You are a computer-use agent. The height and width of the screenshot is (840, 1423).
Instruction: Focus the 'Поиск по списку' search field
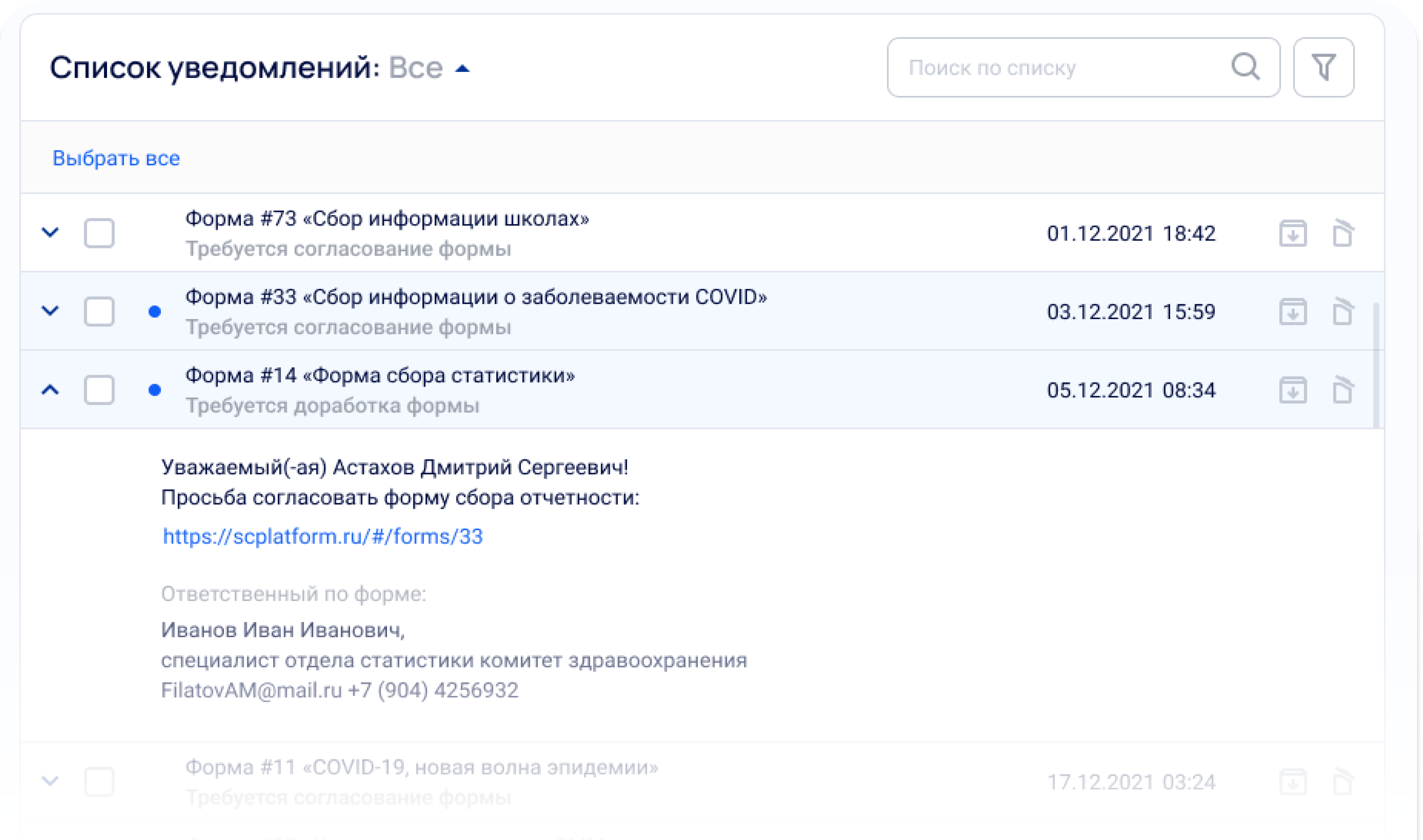[1083, 67]
